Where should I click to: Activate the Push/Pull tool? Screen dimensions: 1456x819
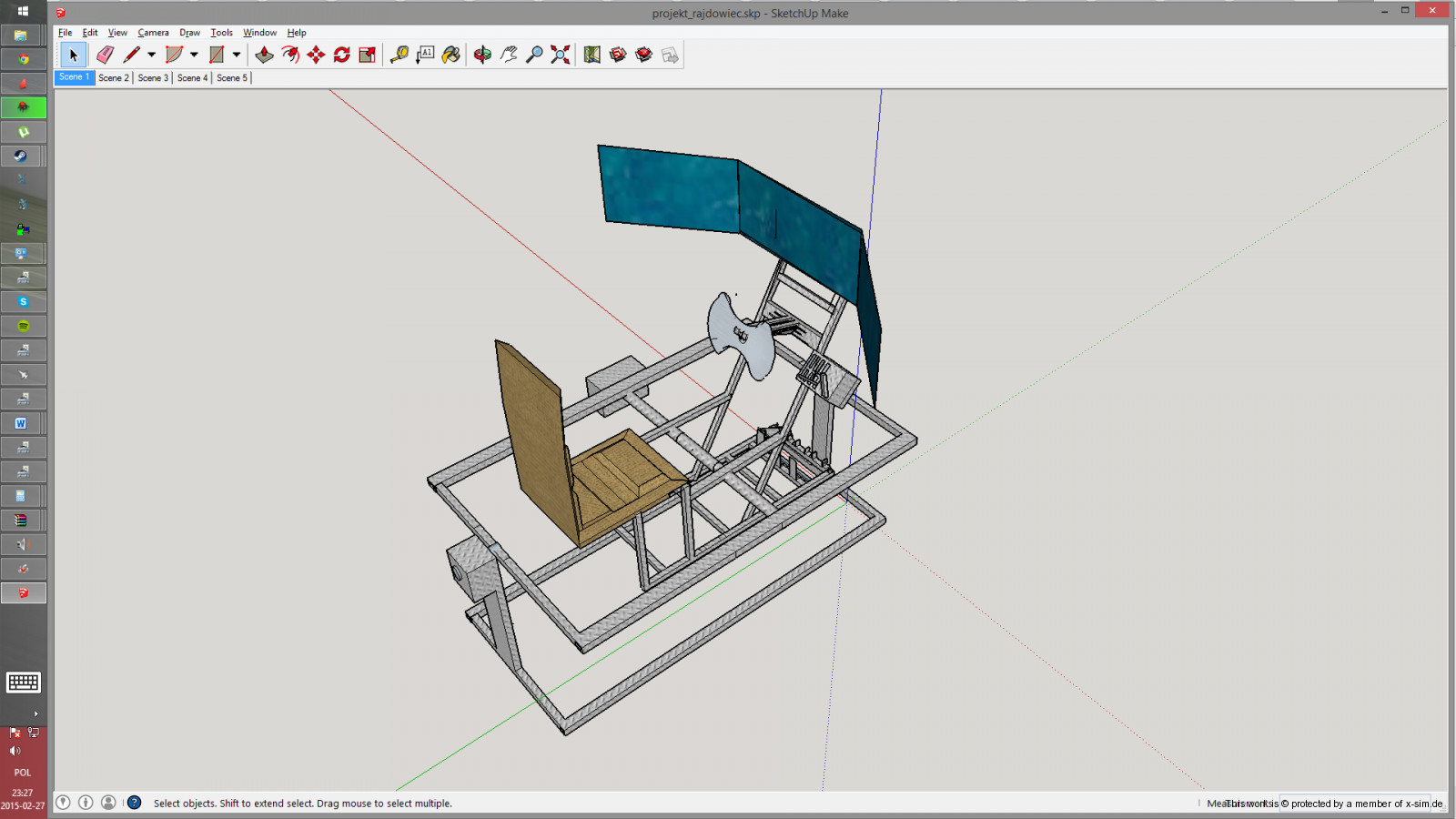[264, 56]
